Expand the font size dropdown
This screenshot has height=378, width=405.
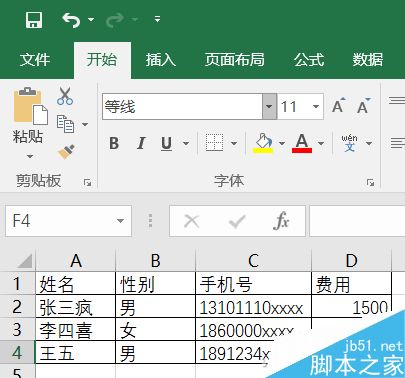[x=316, y=107]
